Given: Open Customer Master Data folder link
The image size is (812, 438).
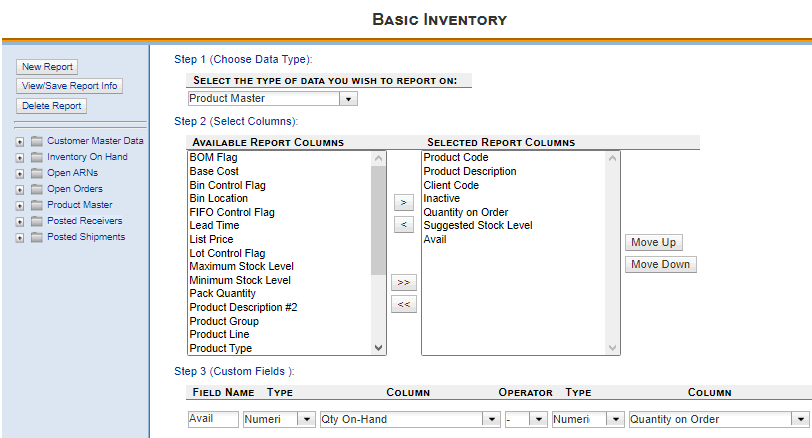Looking at the screenshot, I should tap(95, 141).
